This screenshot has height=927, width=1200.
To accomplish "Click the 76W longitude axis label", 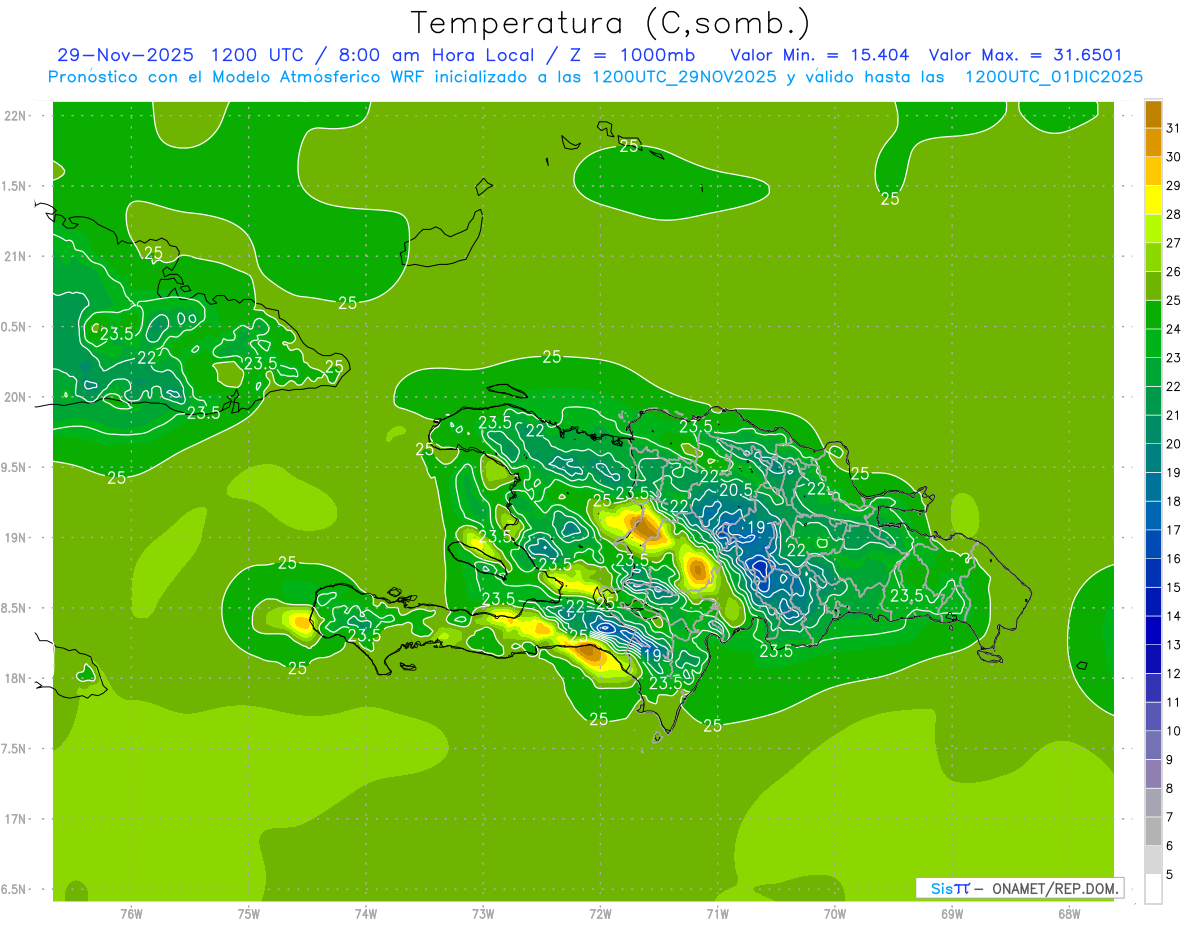I will [x=131, y=914].
